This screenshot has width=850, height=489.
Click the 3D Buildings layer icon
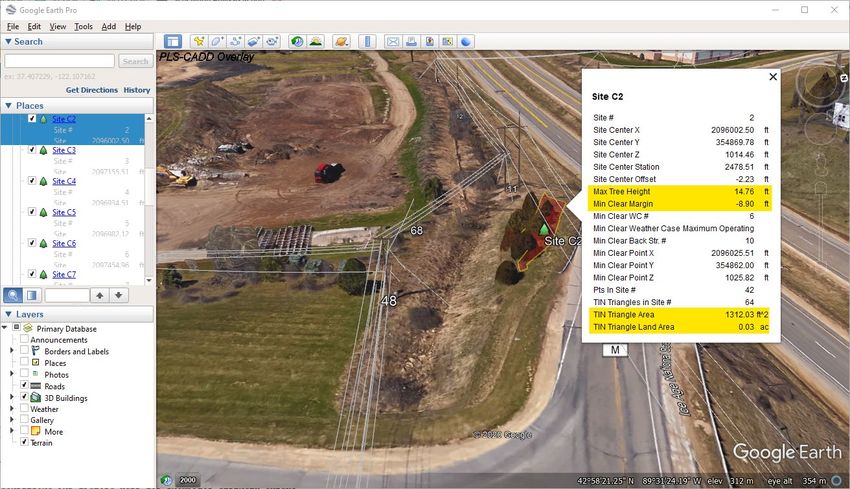tap(35, 397)
